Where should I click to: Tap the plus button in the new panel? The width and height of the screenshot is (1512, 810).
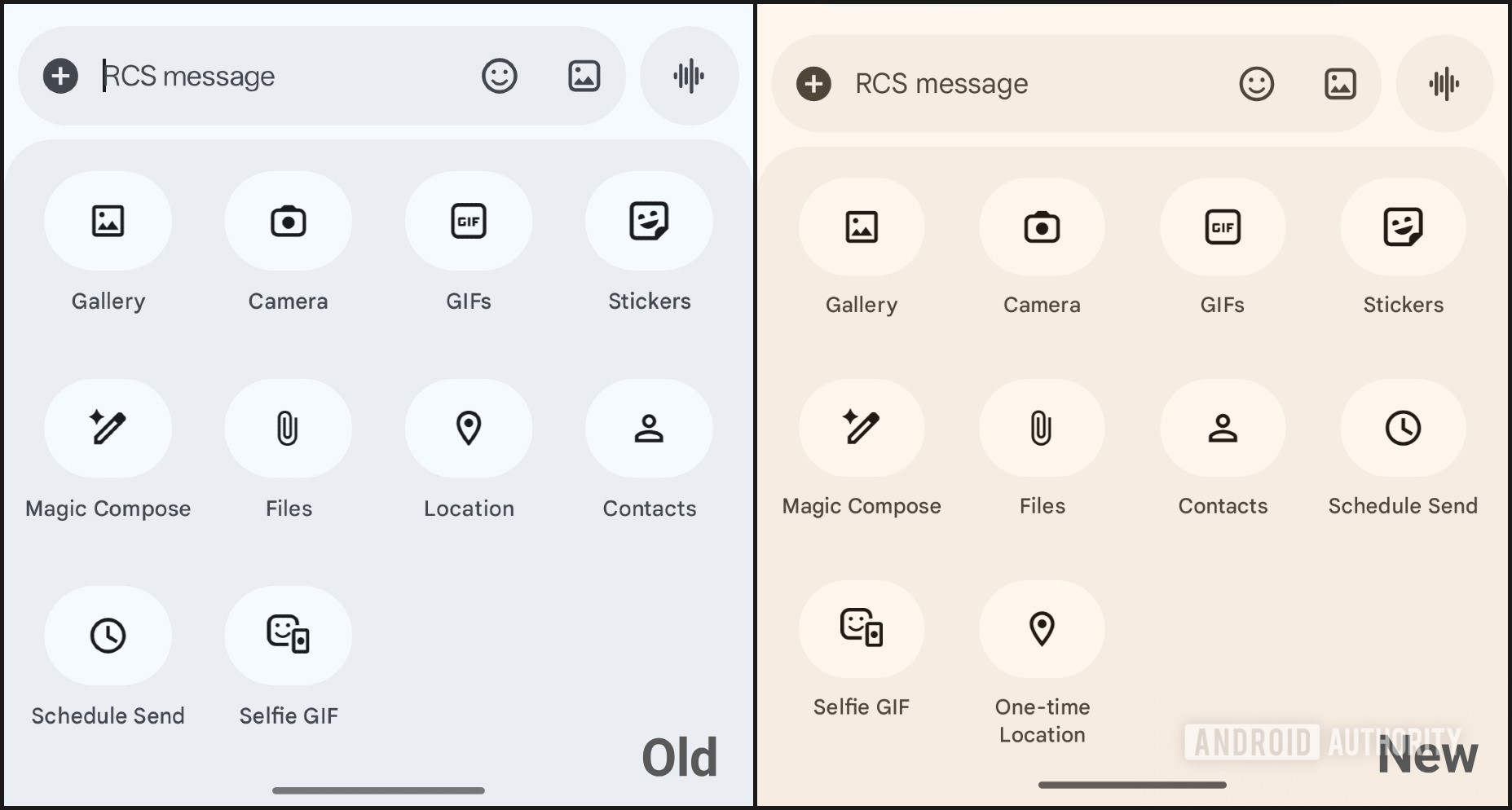point(813,83)
